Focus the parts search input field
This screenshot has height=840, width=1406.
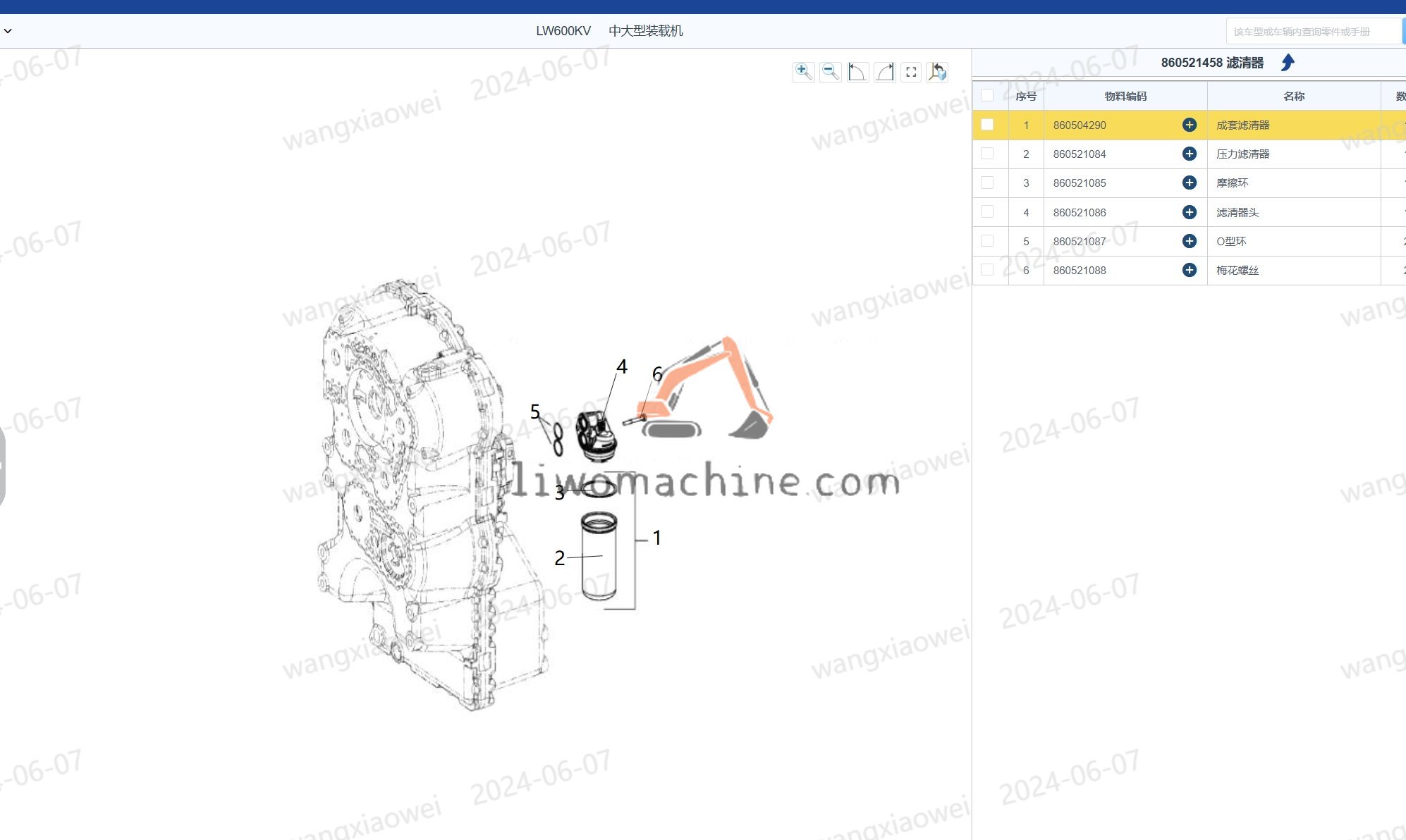click(x=1312, y=32)
